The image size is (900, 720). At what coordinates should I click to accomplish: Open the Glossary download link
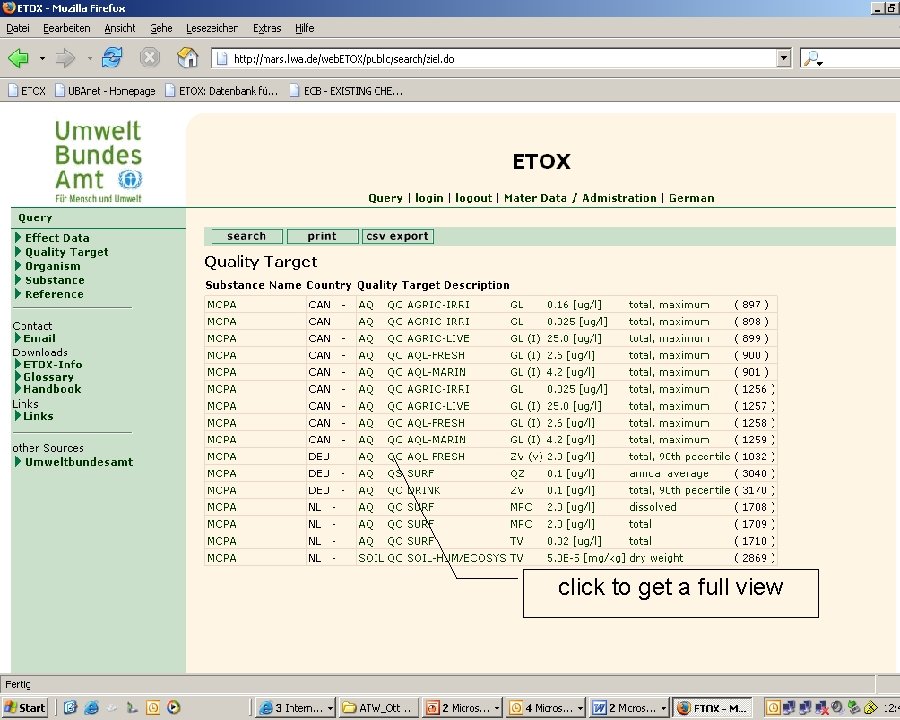coord(48,377)
